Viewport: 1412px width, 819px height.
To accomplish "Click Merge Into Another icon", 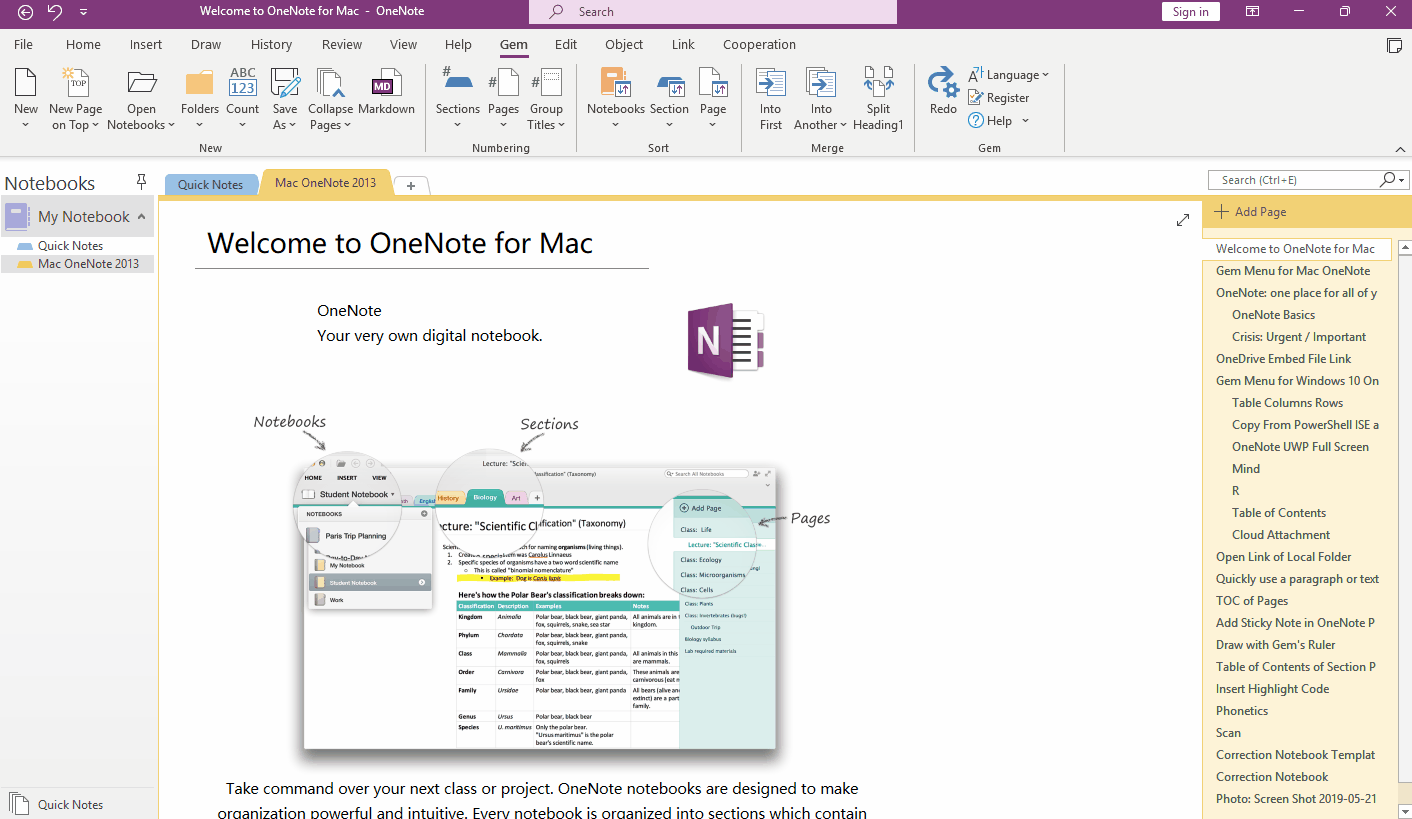I will [821, 83].
